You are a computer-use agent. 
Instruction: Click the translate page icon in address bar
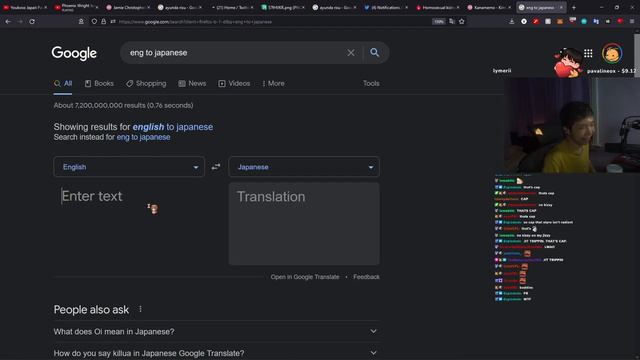(x=452, y=22)
